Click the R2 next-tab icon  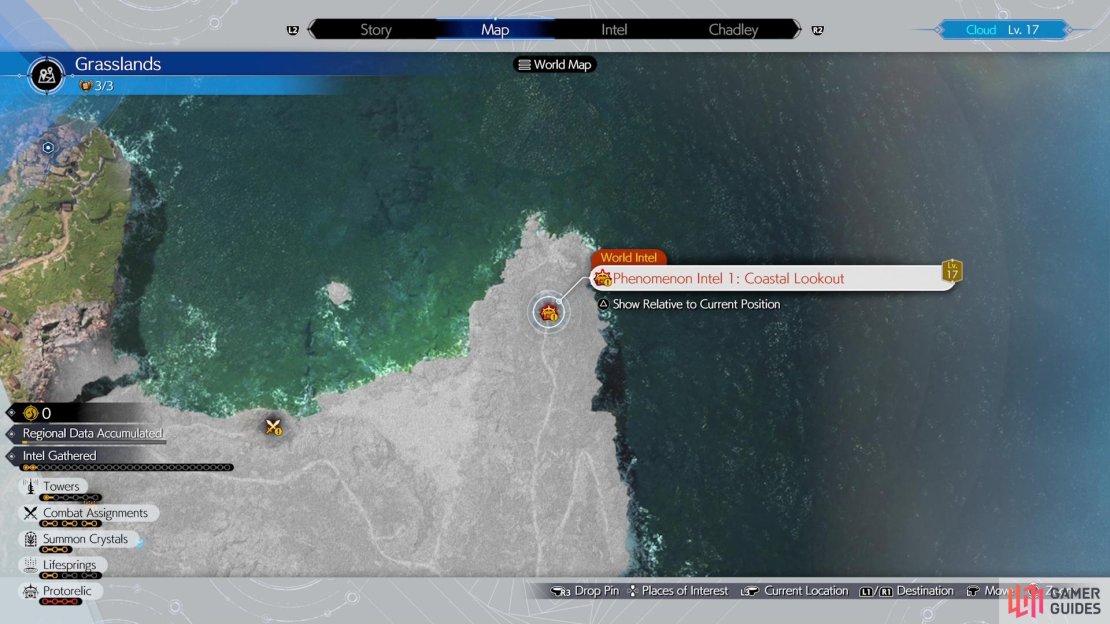coord(818,30)
